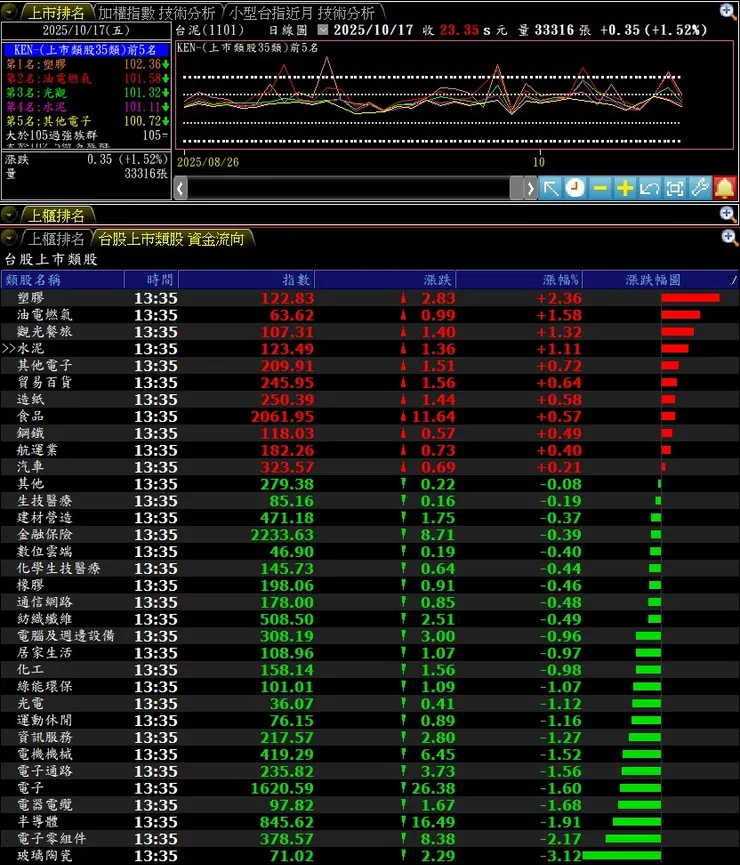Screen dimensions: 740x865
Task: Magnify the middle 上櫃排名 panel
Action: pyautogui.click(x=727, y=213)
